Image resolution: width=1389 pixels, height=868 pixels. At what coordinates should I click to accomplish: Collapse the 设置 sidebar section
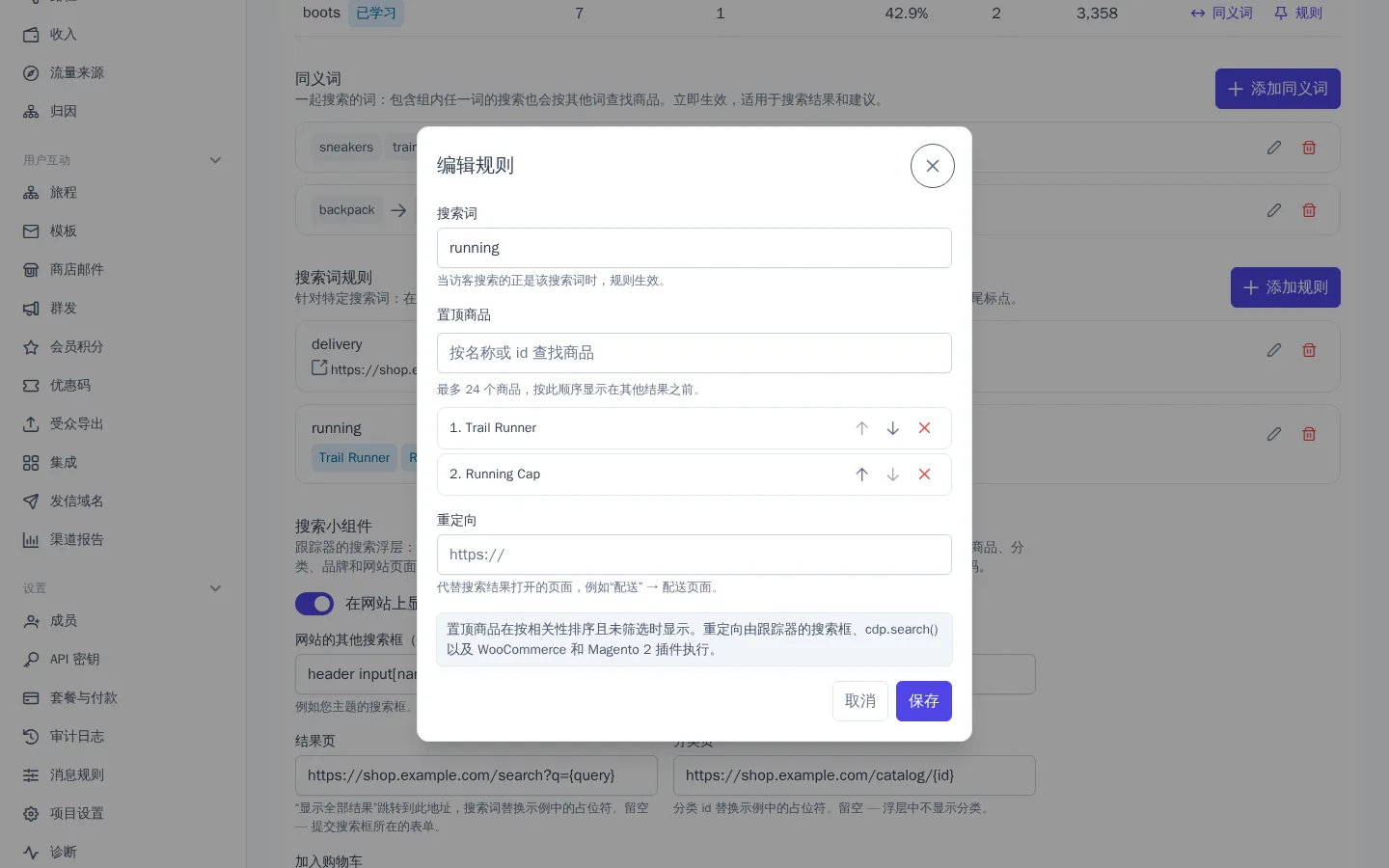coord(216,588)
